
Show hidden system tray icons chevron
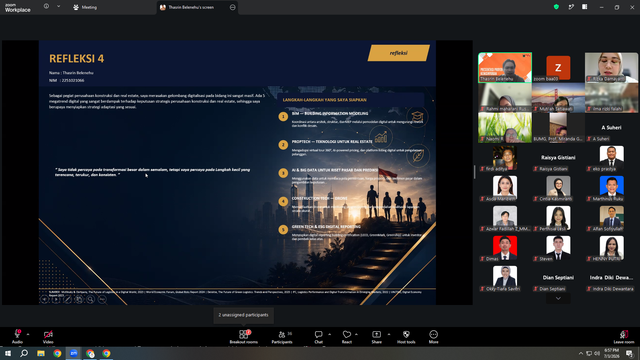(581, 353)
